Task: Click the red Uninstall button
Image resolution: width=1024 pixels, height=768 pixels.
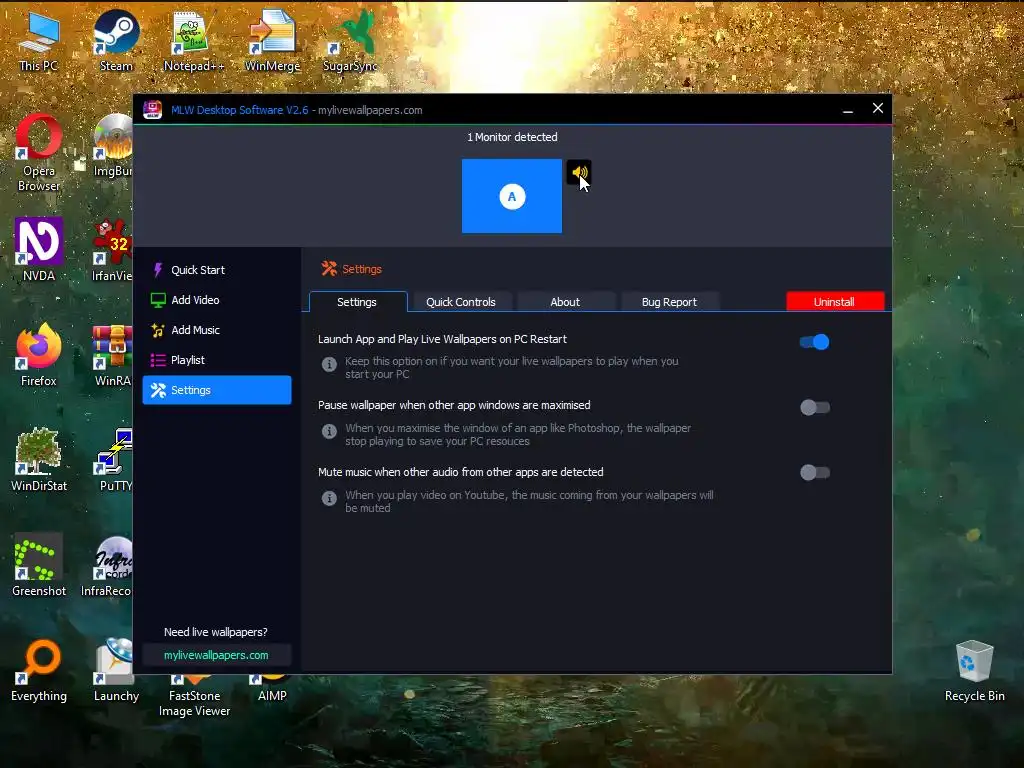Action: pos(835,302)
